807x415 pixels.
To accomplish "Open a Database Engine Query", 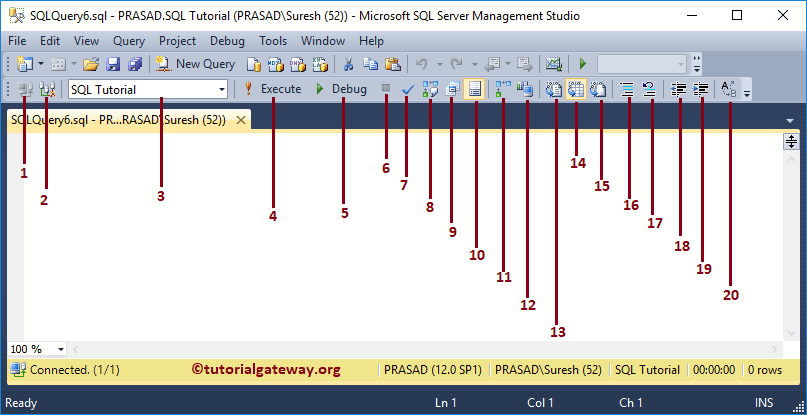I will 253,64.
